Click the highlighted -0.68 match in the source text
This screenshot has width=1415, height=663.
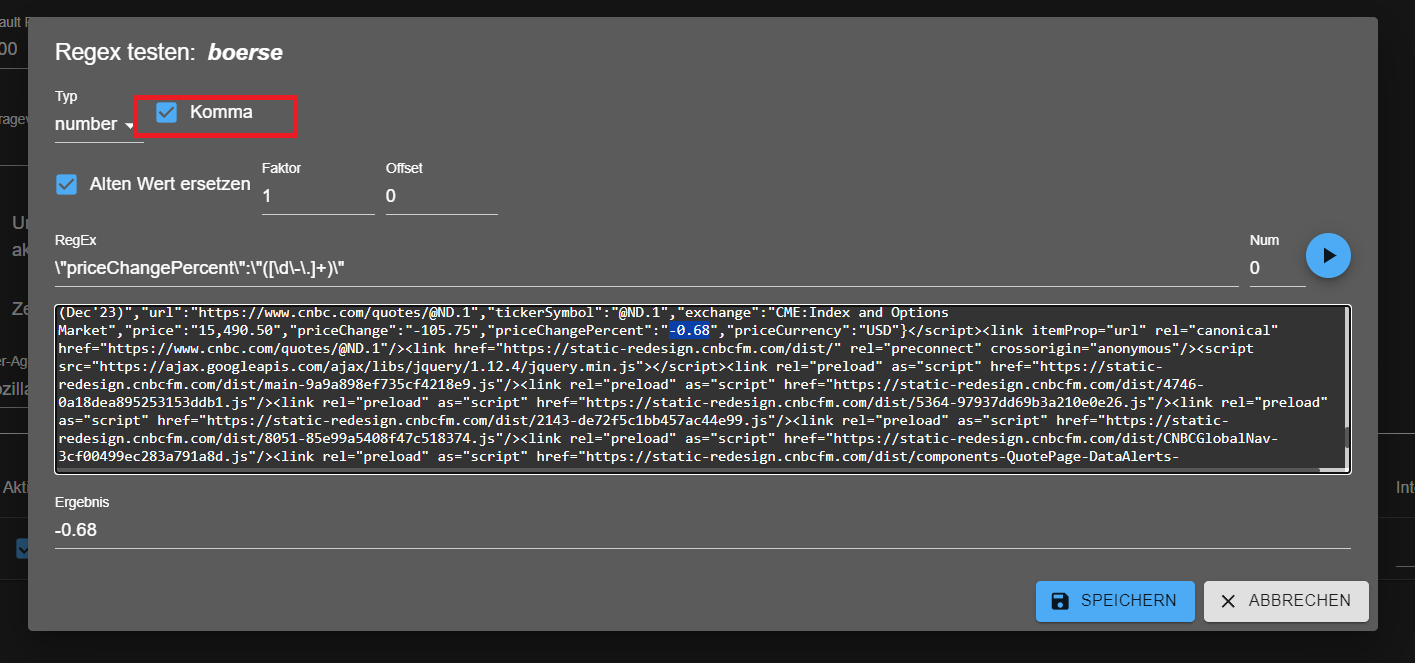(x=689, y=330)
